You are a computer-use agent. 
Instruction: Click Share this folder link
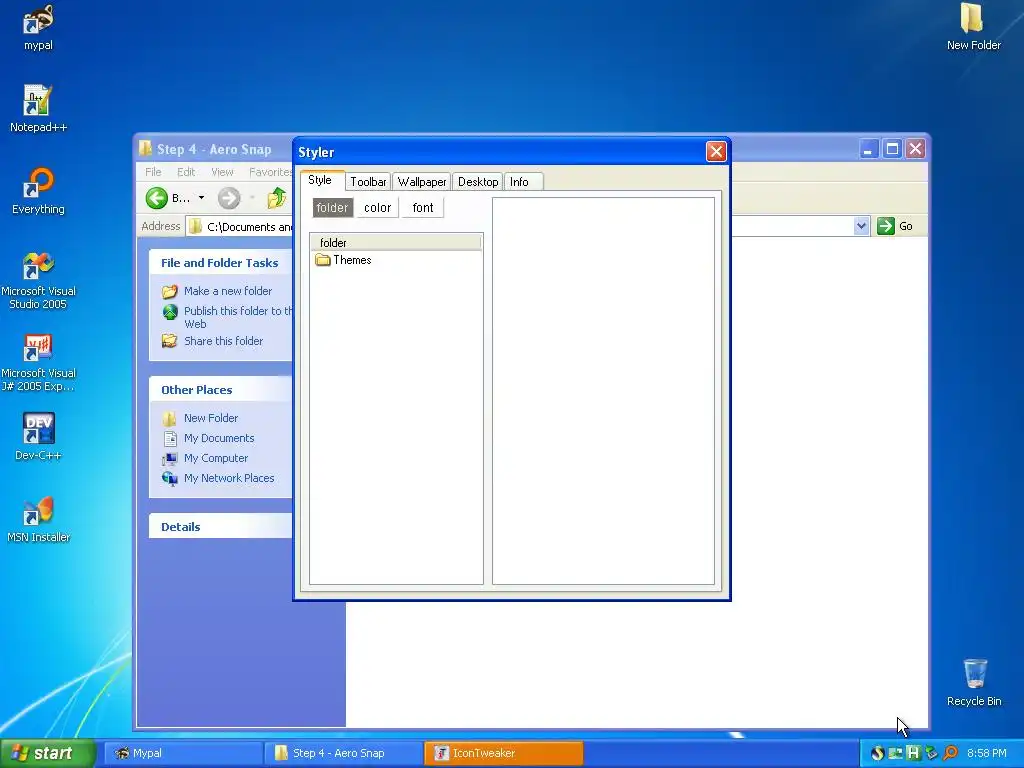223,341
